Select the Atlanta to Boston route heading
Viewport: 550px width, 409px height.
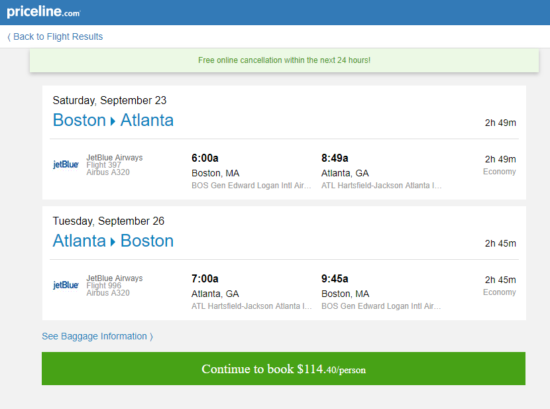[113, 241]
